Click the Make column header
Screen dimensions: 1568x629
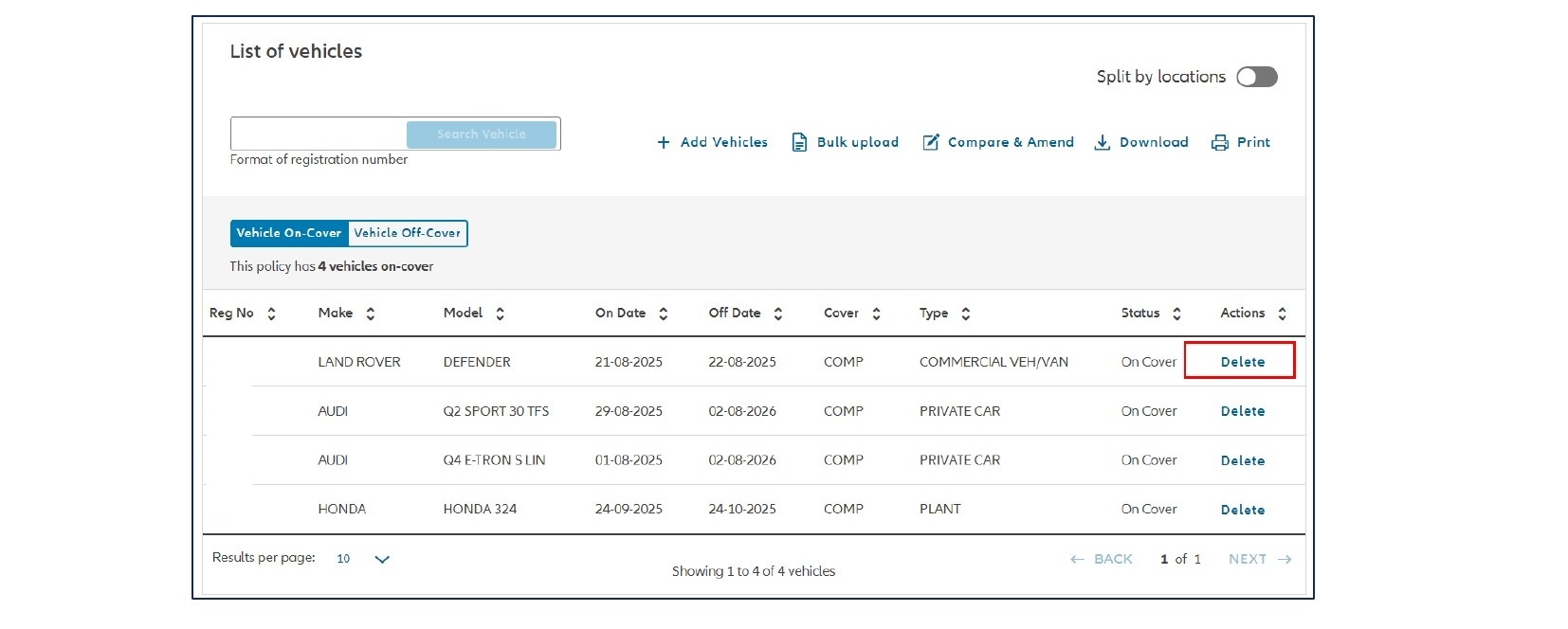(336, 313)
